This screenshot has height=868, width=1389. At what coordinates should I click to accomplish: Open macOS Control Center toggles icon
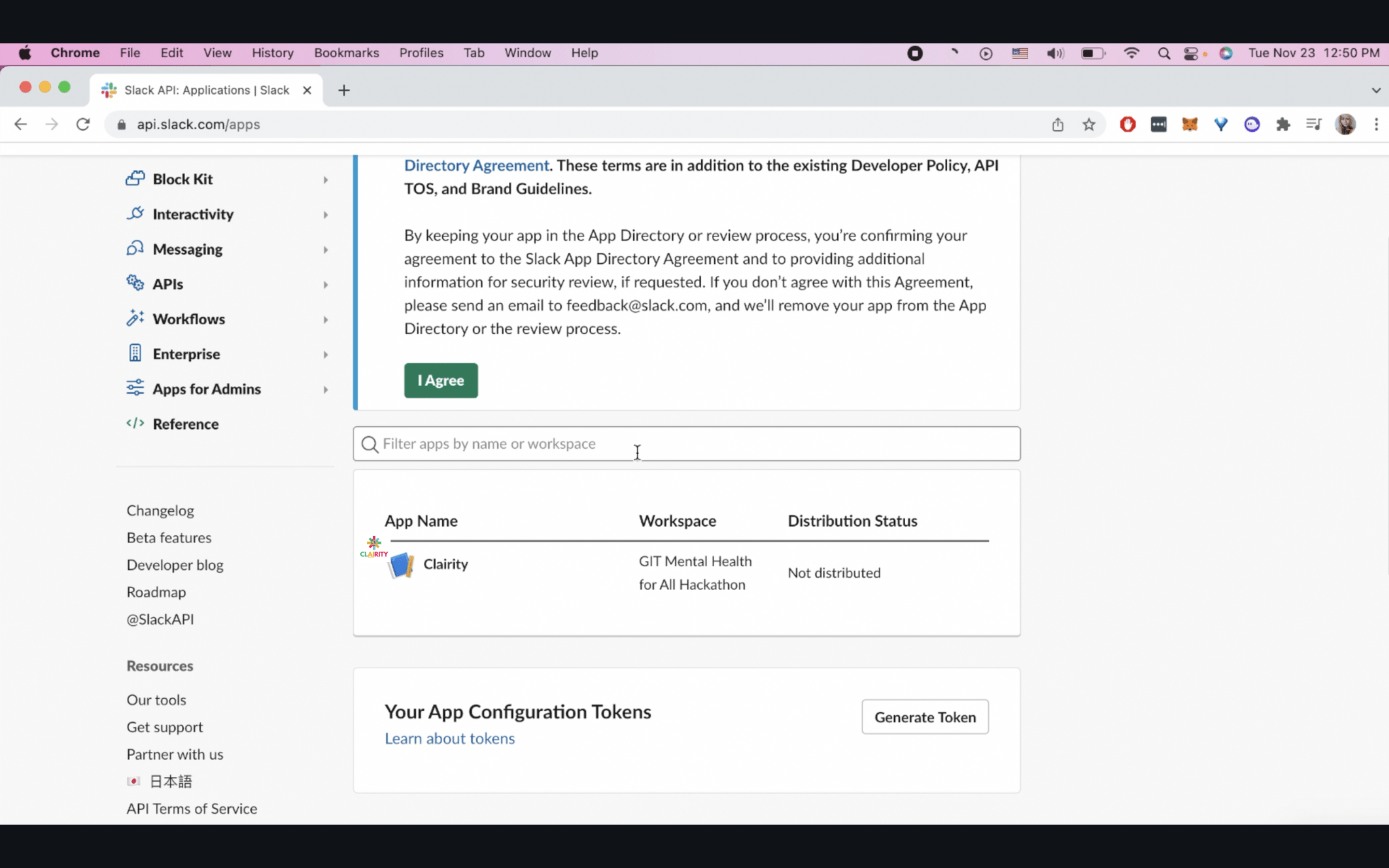tap(1190, 54)
